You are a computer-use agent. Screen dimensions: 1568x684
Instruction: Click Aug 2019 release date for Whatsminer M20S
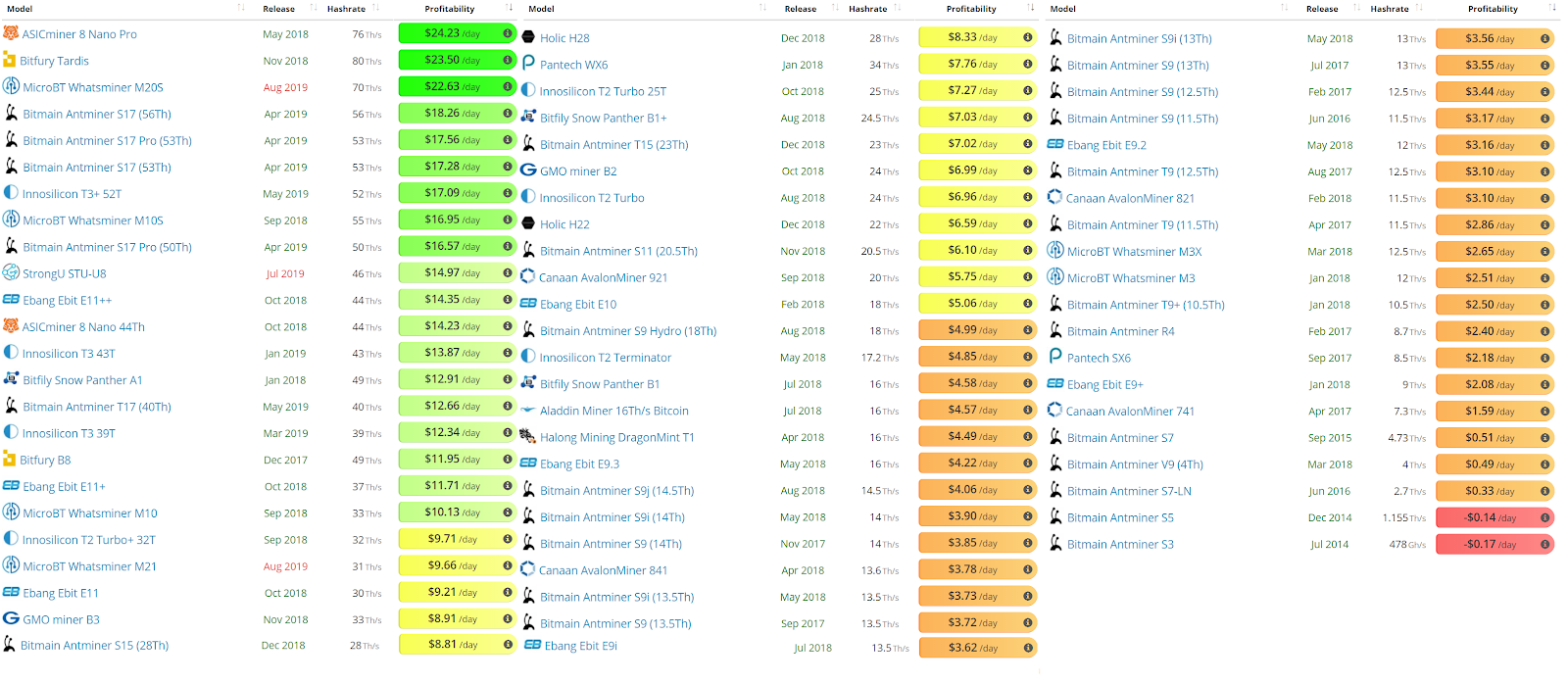pos(285,87)
